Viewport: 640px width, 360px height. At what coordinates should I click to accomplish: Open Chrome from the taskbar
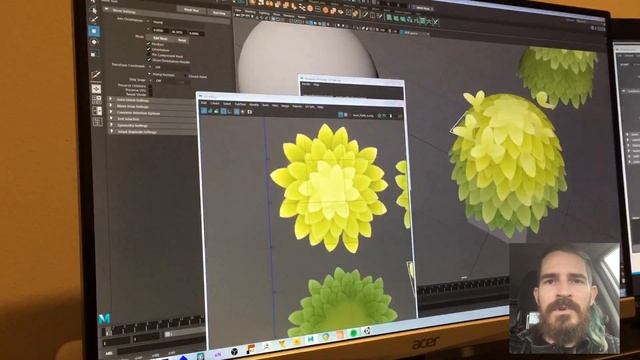point(325,337)
